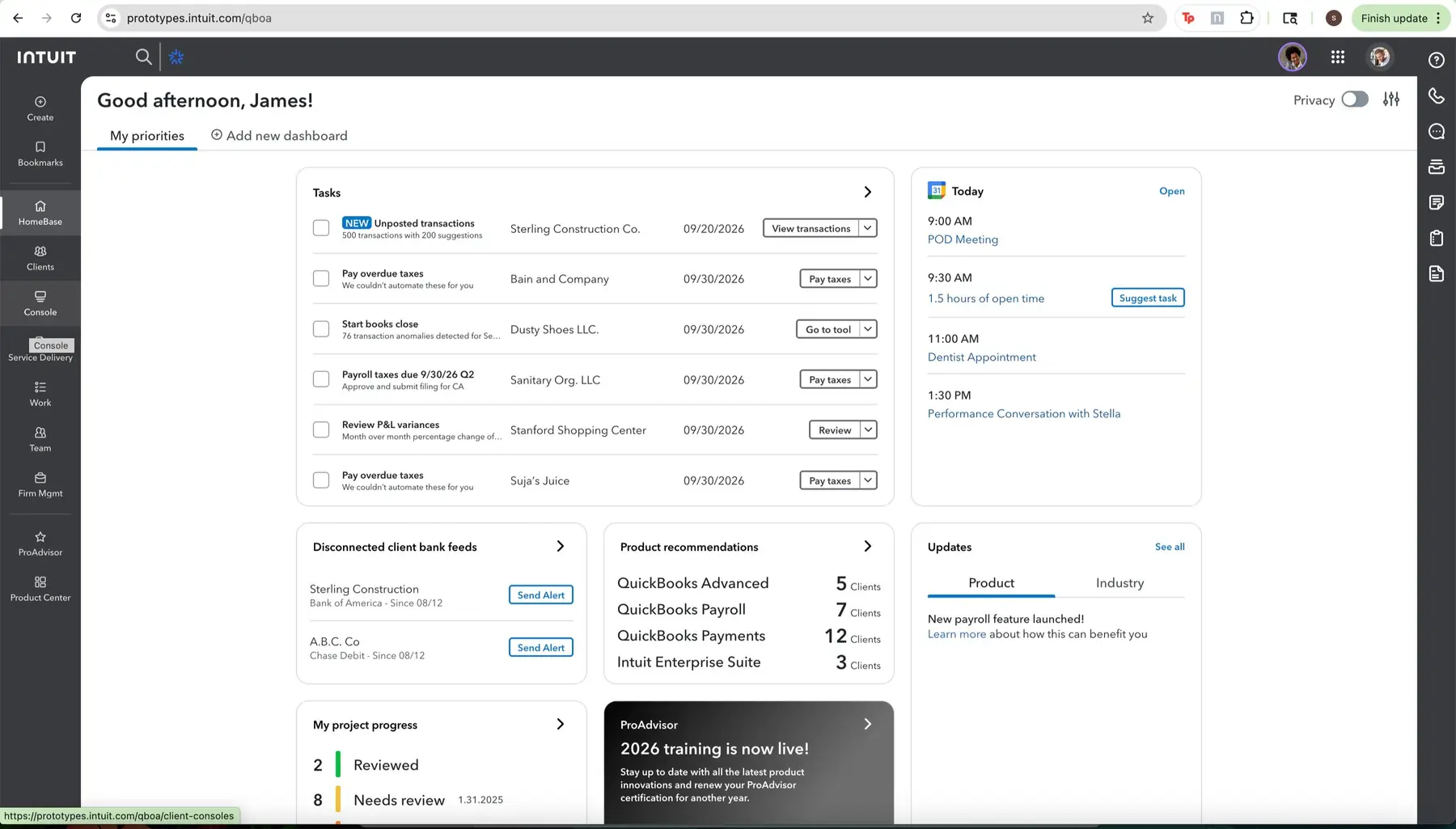Expand Pay taxes dropdown for Sanitary Org. LLC

[868, 379]
